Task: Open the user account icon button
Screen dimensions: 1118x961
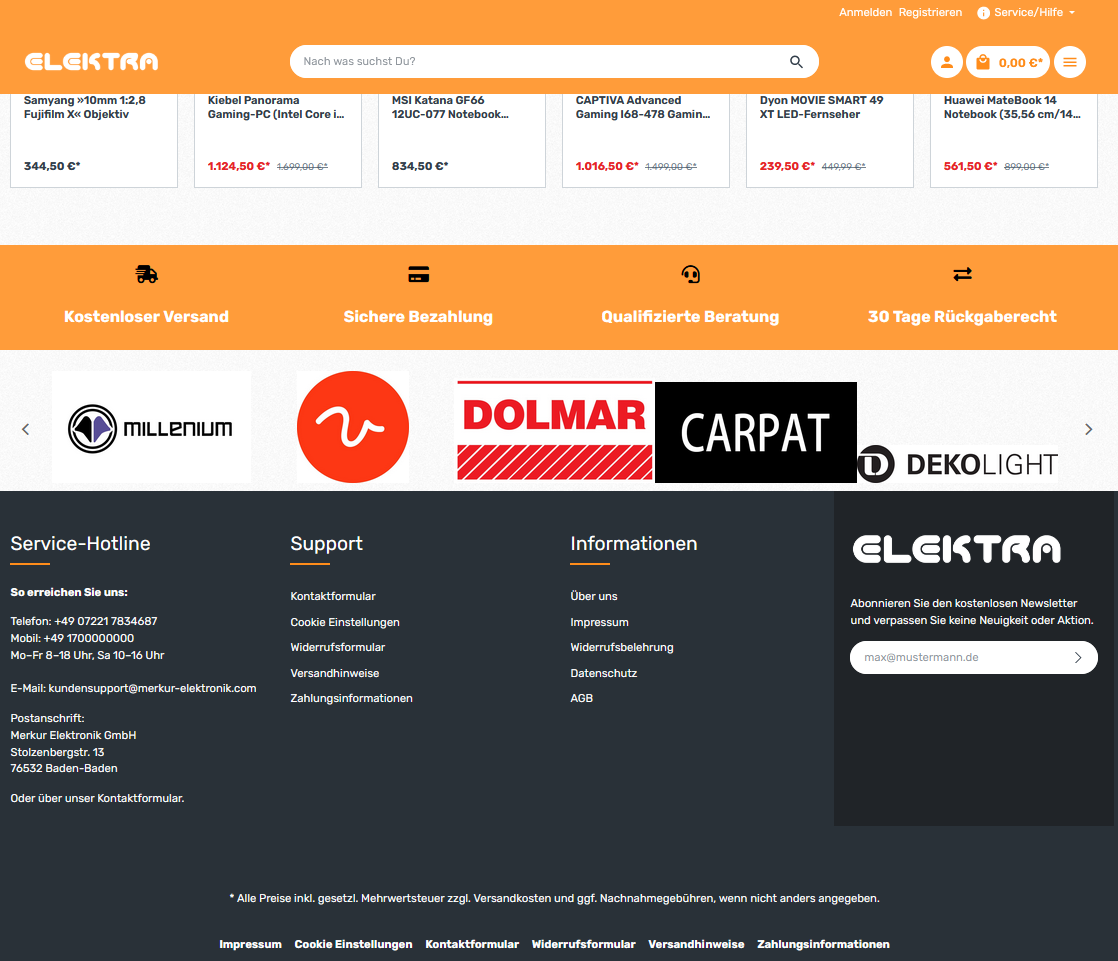Action: [x=946, y=62]
